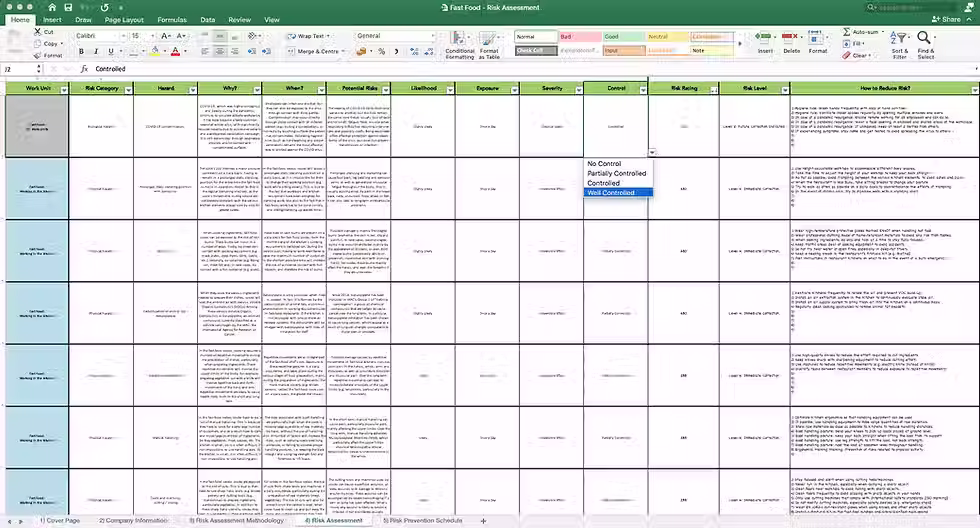The image size is (980, 528).
Task: Toggle centre horizontal alignment
Action: [219, 51]
